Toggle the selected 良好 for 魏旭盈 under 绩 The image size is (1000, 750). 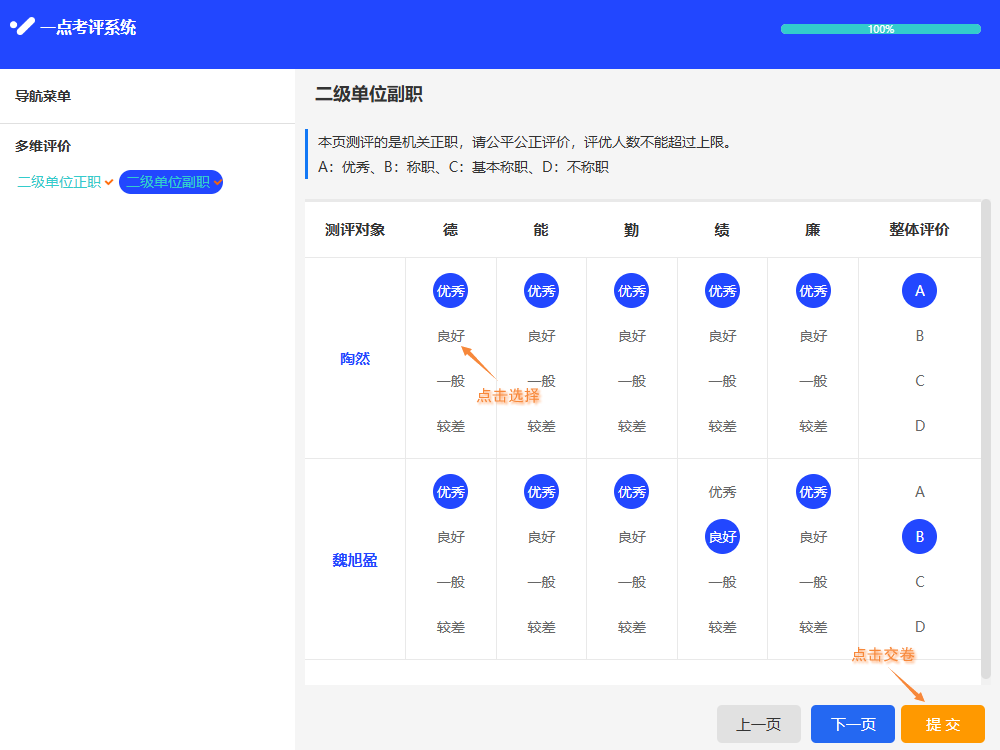pyautogui.click(x=722, y=536)
